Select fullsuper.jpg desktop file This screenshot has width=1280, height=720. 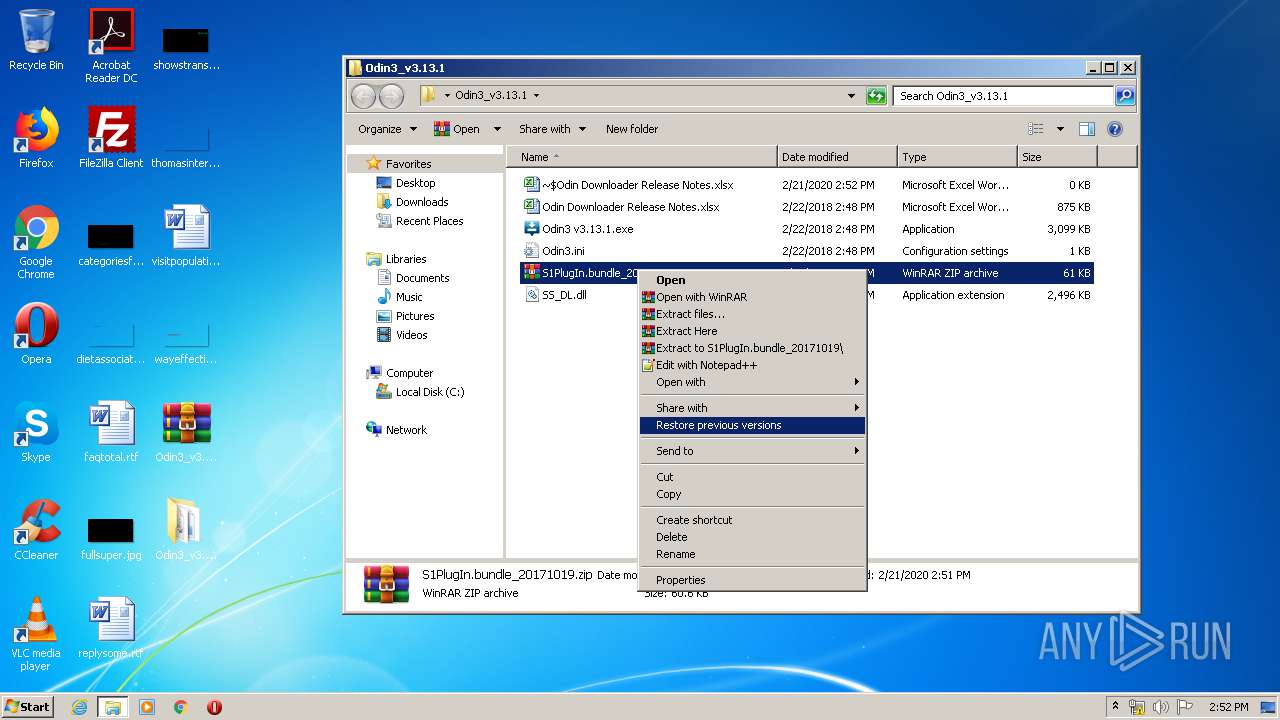click(111, 538)
